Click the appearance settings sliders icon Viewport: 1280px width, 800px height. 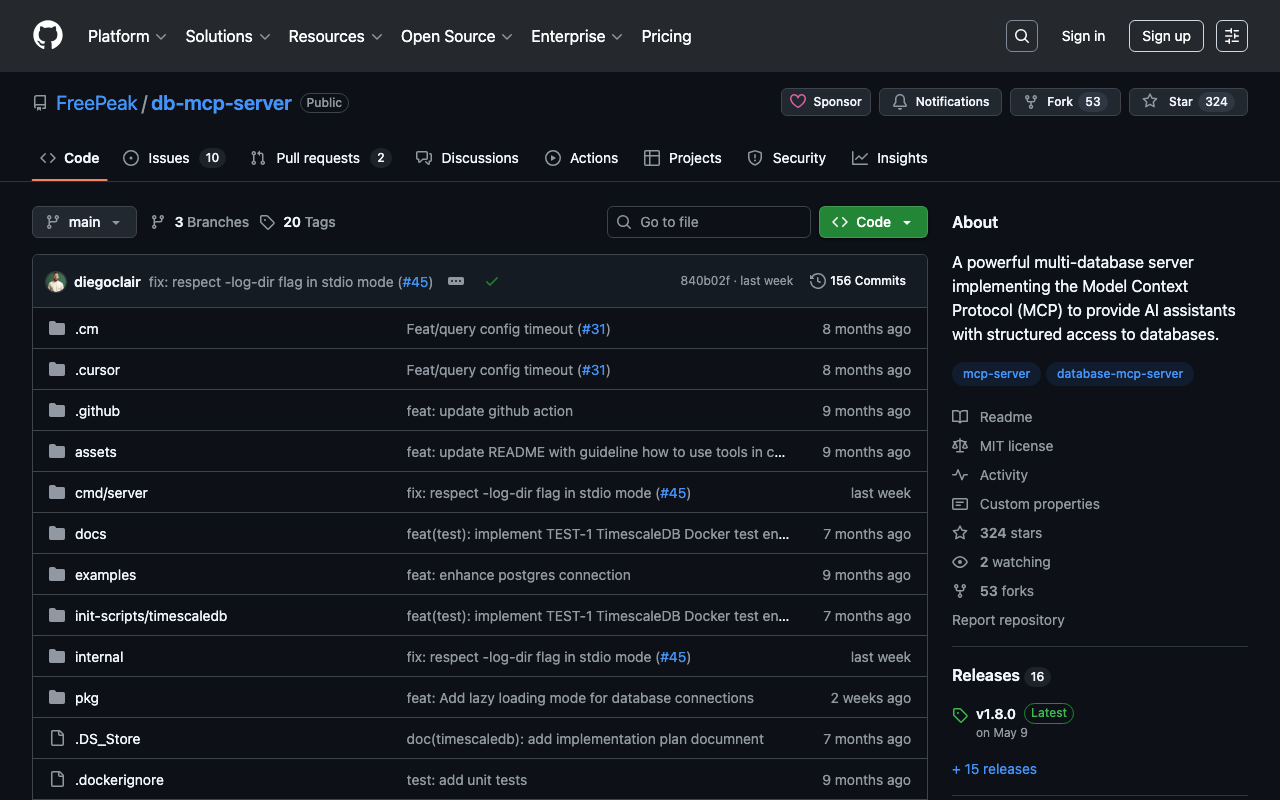[1231, 36]
